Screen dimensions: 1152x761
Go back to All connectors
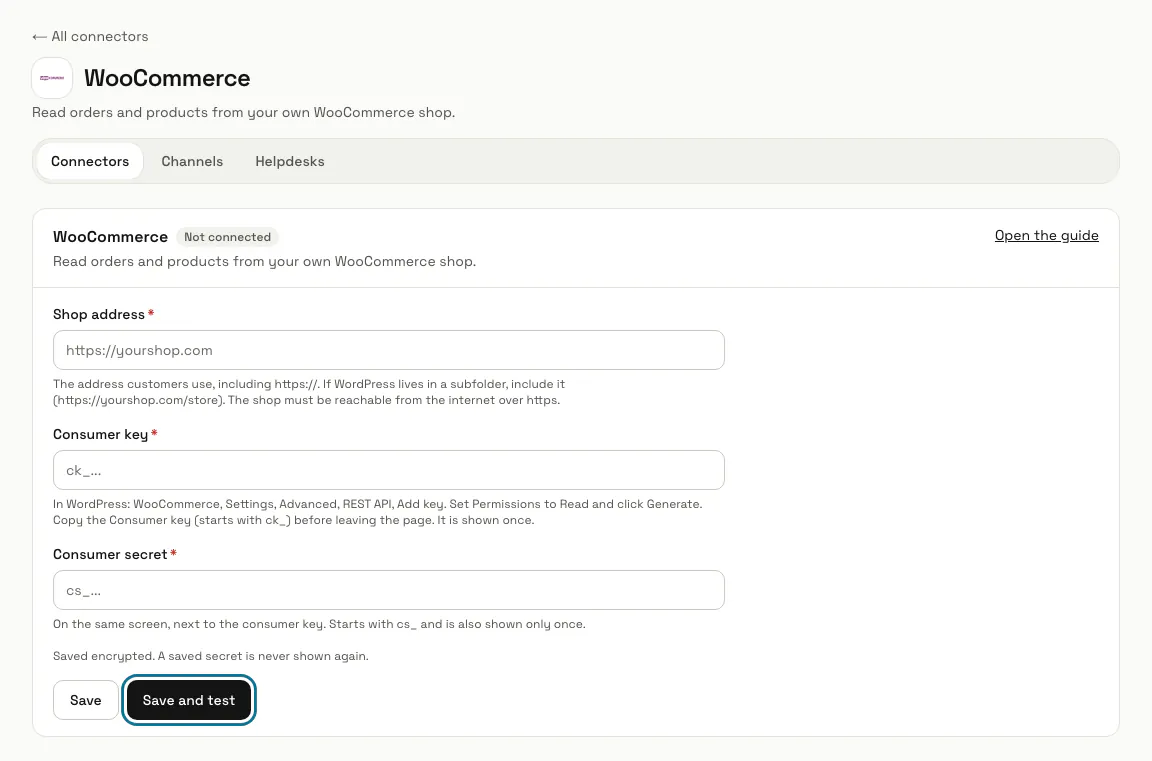(90, 36)
